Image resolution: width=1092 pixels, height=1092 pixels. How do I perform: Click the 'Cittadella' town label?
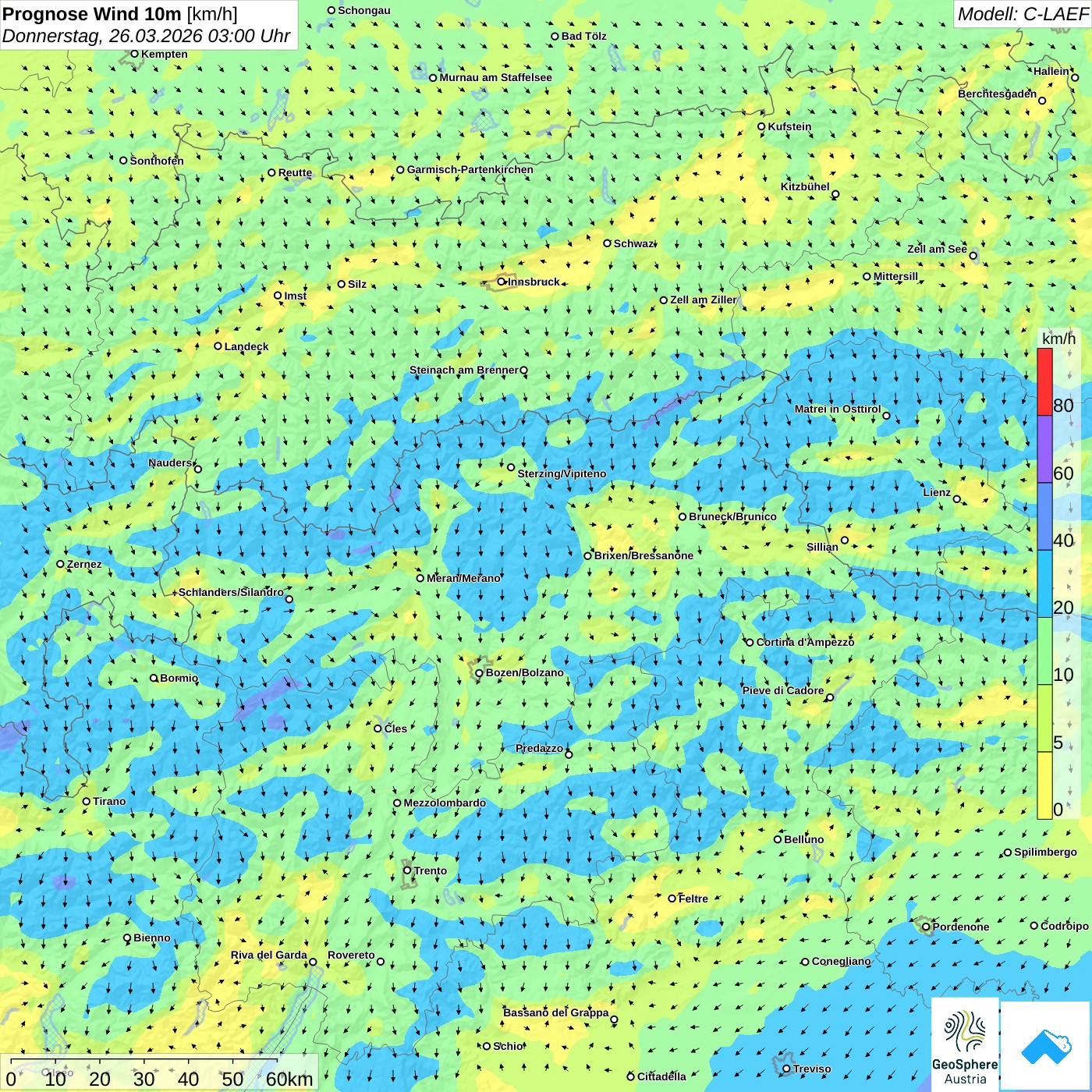click(661, 1076)
